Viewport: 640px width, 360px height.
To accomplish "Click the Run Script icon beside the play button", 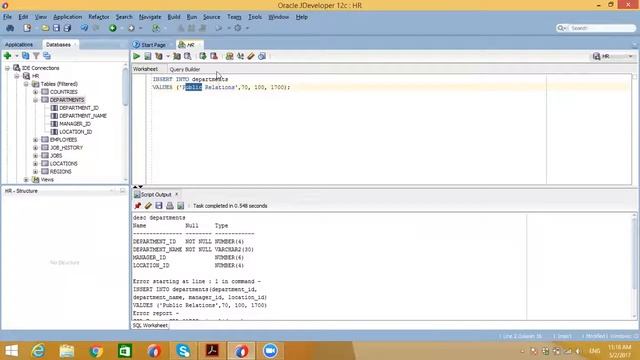I will (x=148, y=56).
